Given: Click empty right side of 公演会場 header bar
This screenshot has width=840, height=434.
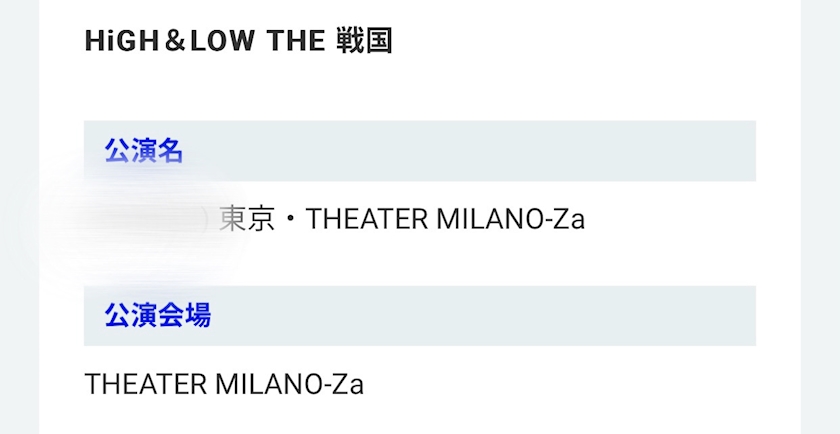Looking at the screenshot, I should (x=600, y=316).
